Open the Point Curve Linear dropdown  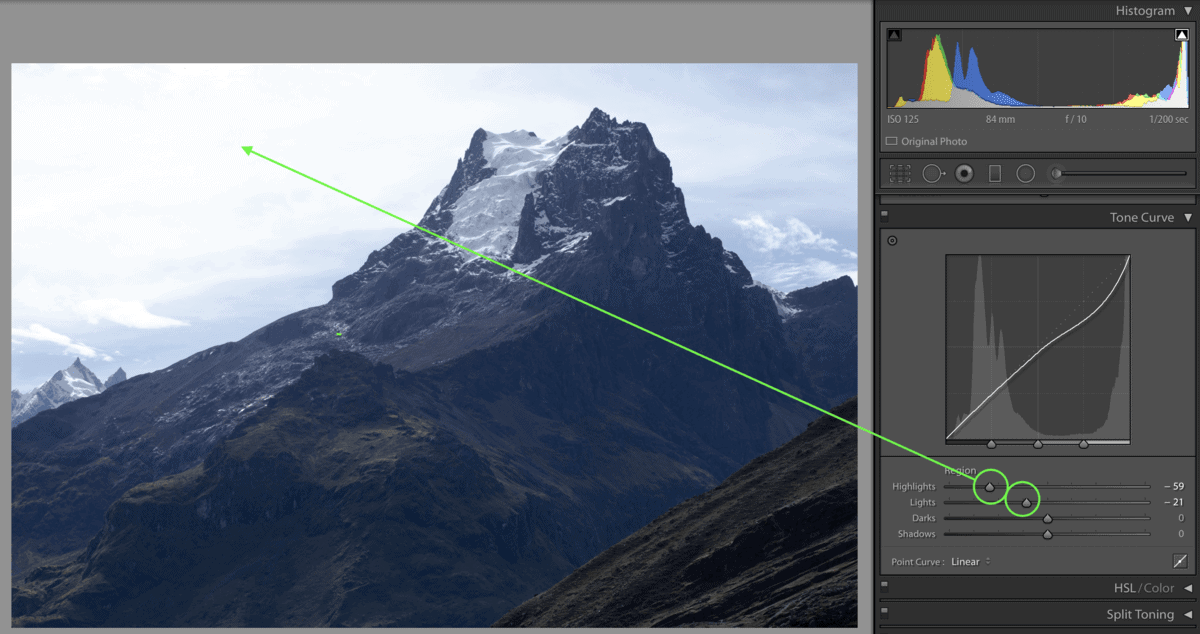pos(970,562)
